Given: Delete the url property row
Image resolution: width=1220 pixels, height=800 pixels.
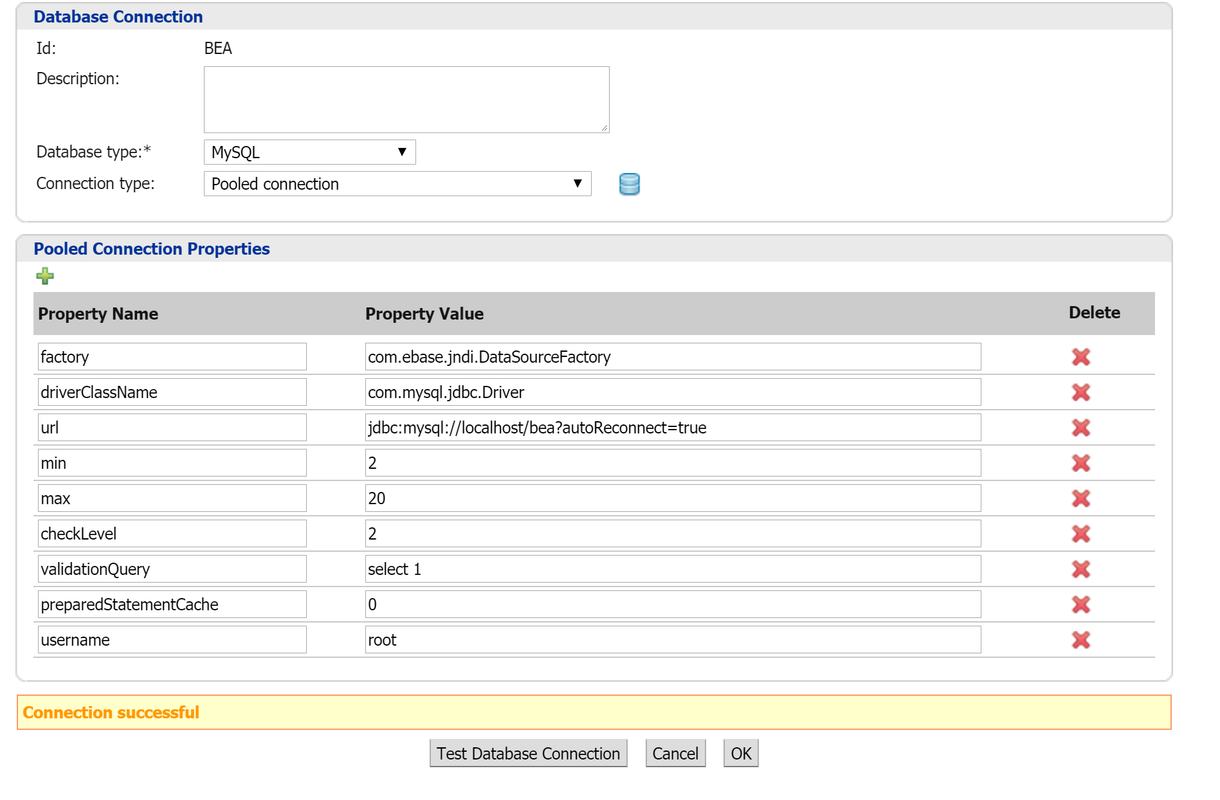Looking at the screenshot, I should [x=1080, y=428].
